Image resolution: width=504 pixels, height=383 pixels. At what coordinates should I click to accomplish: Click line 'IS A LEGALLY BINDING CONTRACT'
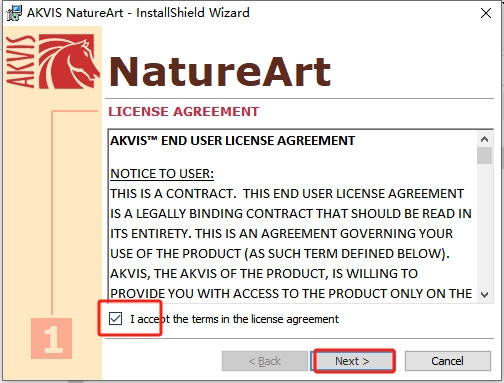(291, 214)
